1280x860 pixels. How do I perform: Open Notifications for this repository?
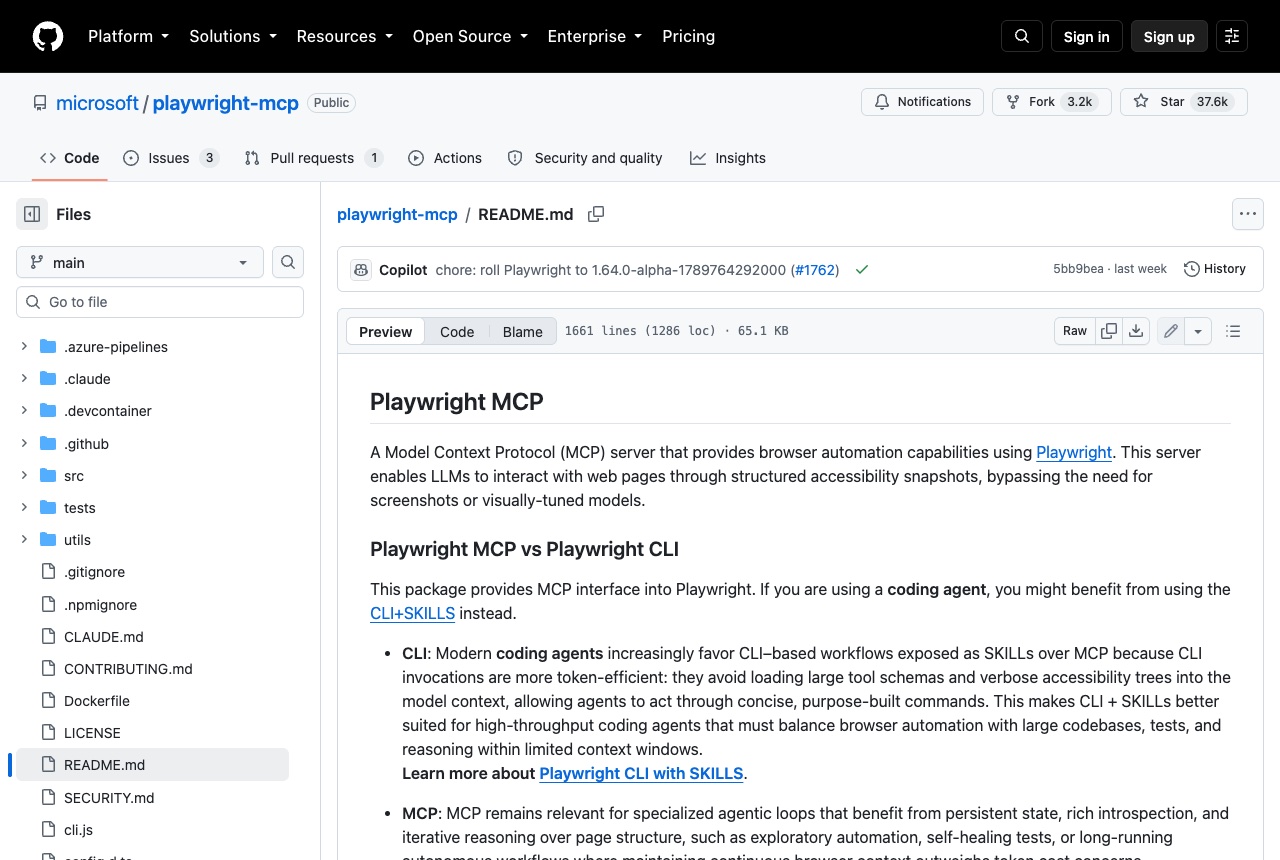click(x=922, y=102)
